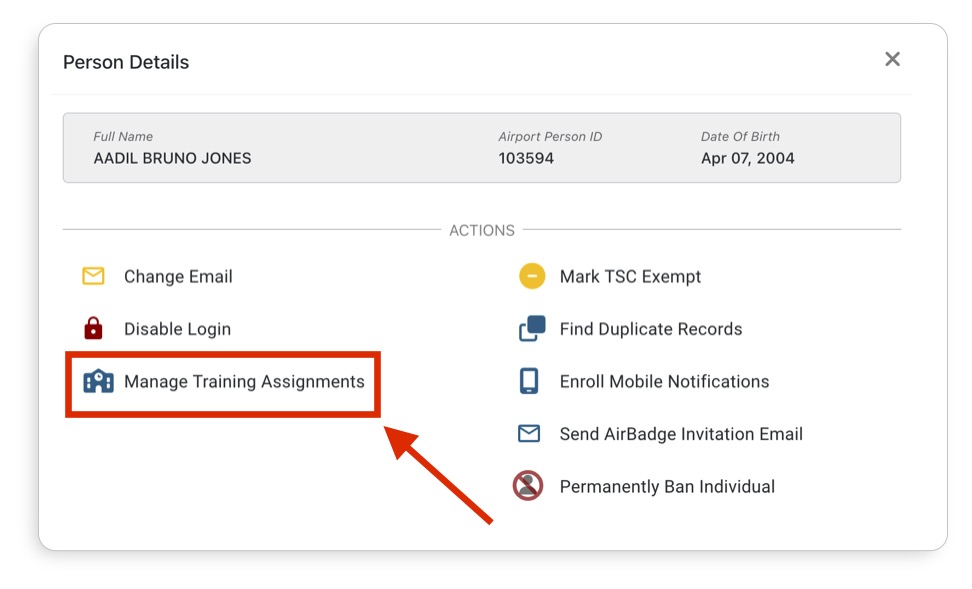Select the Disable Login text

tap(177, 329)
